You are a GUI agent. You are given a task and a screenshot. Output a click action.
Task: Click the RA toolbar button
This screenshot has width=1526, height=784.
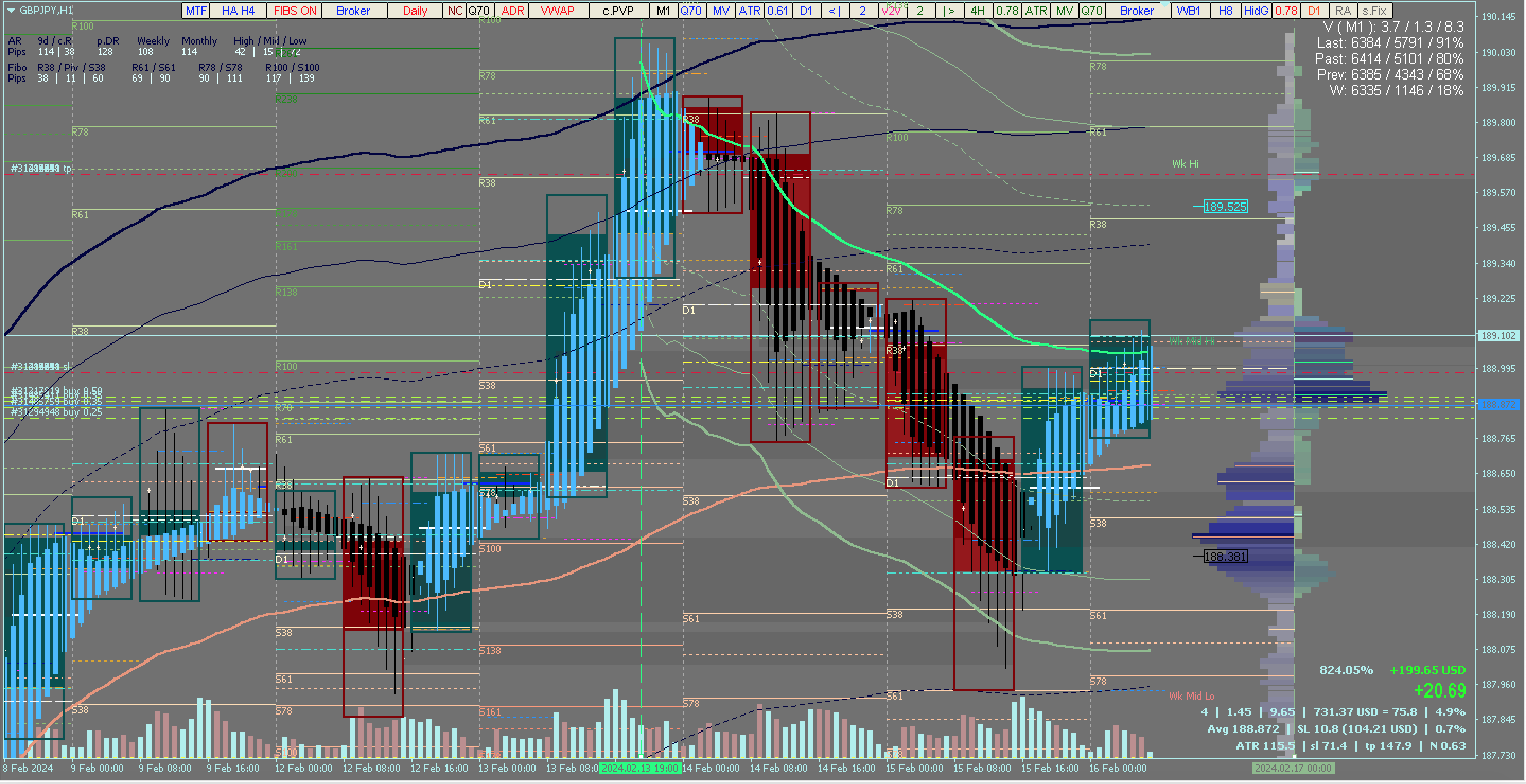coord(1343,11)
